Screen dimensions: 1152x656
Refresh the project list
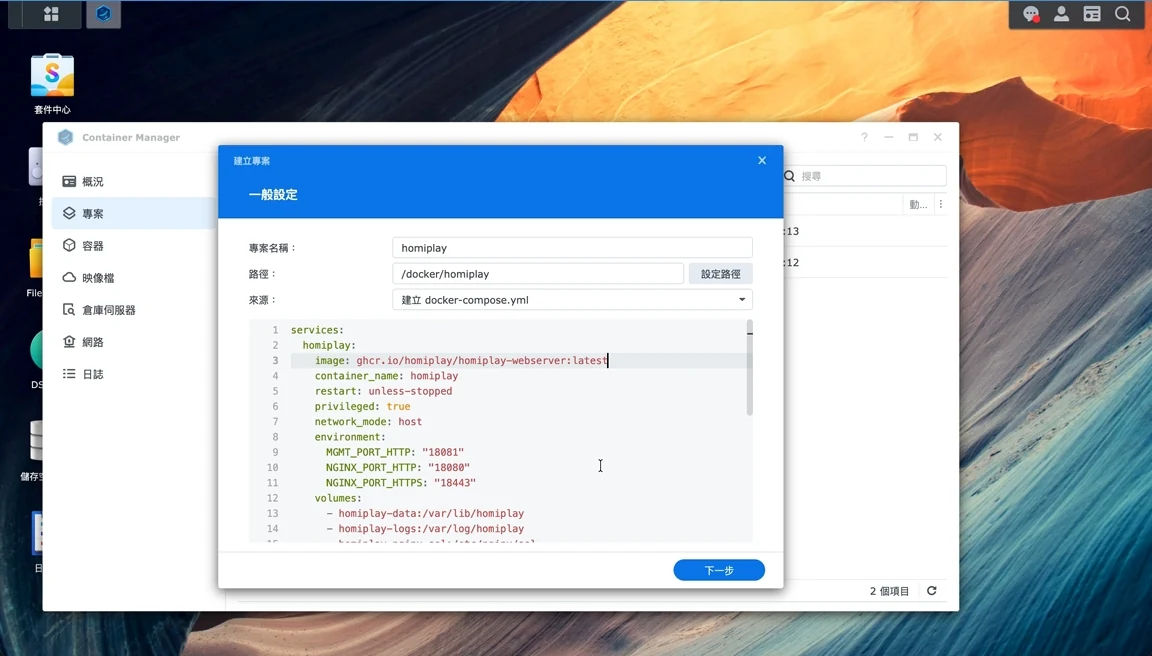932,591
